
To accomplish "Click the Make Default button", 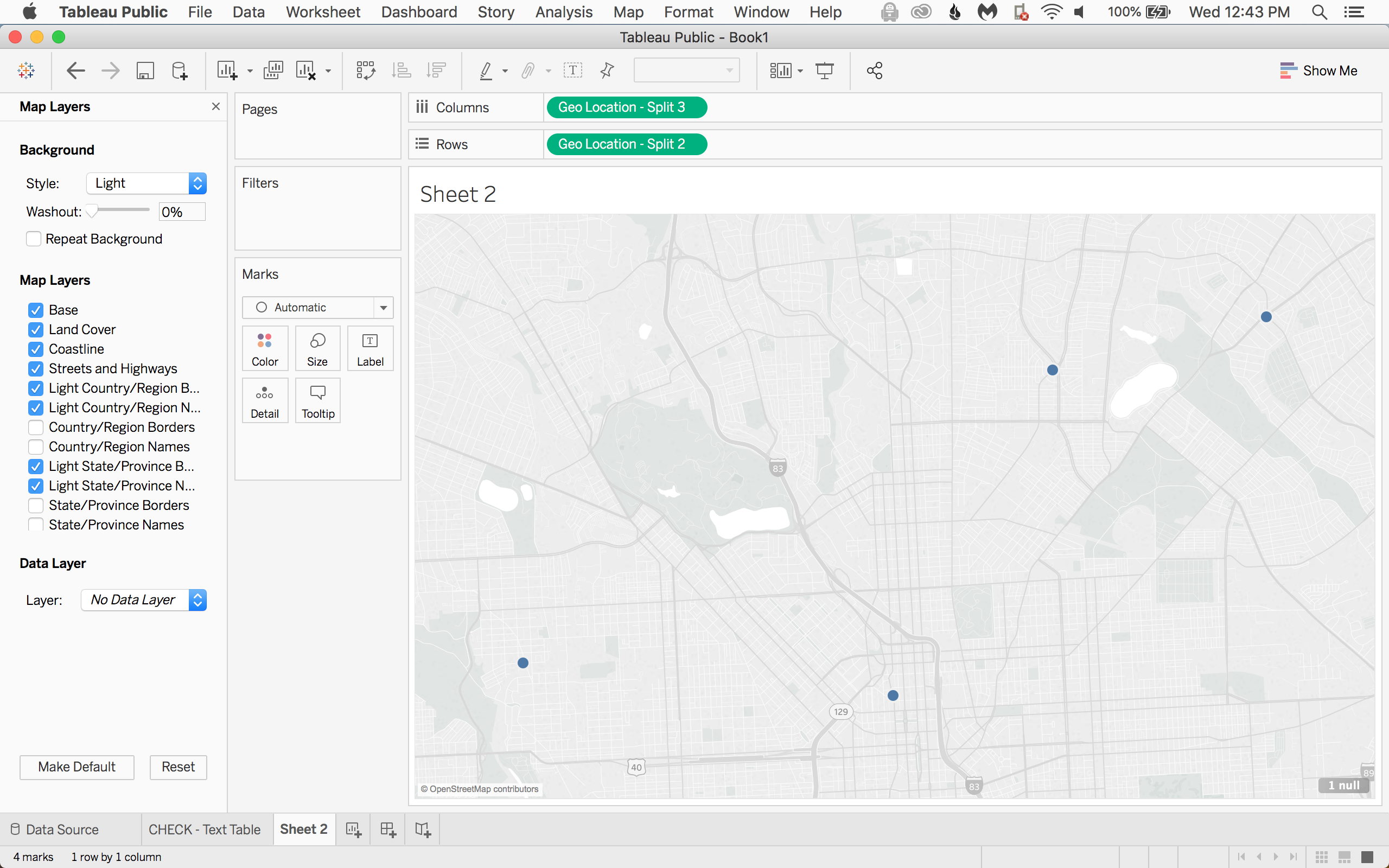I will [x=77, y=767].
